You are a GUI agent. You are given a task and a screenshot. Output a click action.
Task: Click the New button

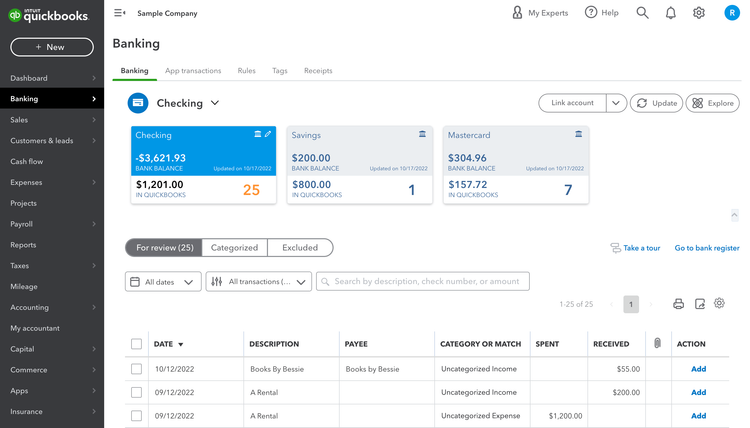pos(52,47)
